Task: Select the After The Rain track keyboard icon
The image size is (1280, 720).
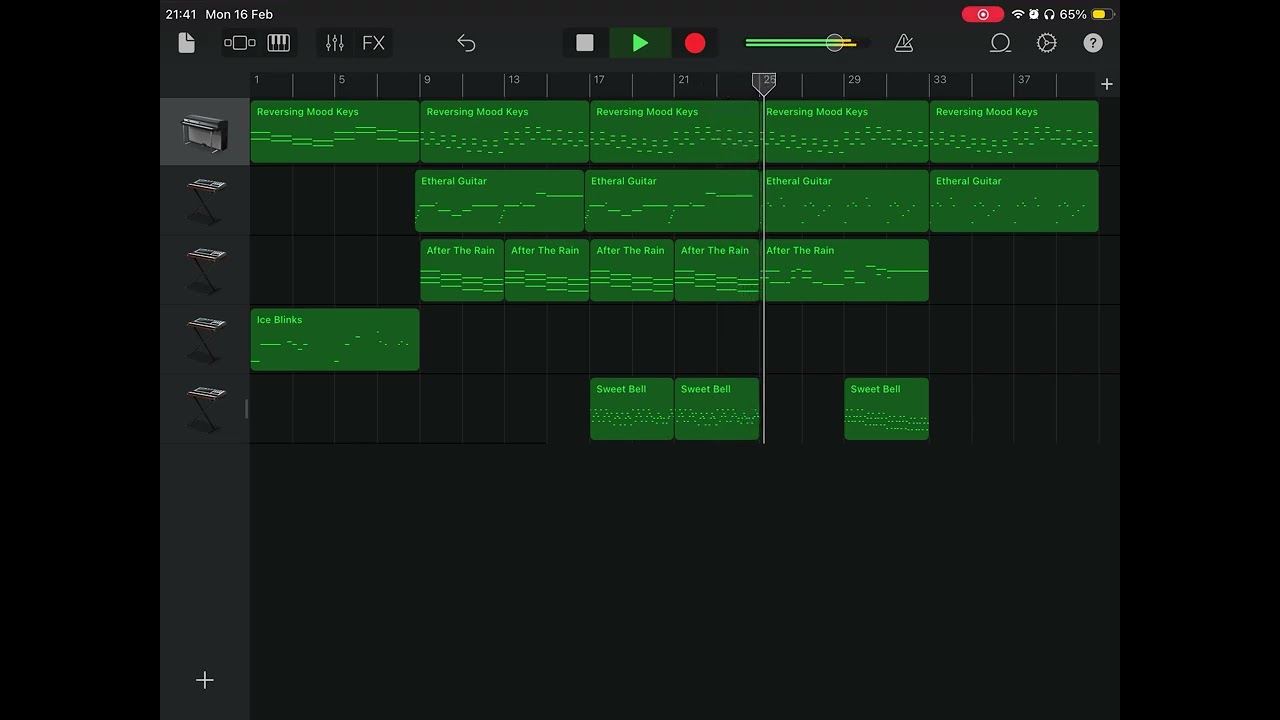Action: (x=205, y=270)
